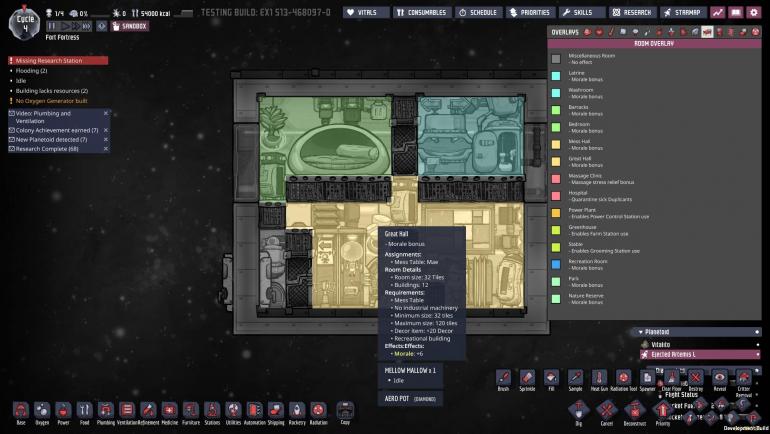Open the Radiation build category
This screenshot has width=770, height=434.
point(318,412)
